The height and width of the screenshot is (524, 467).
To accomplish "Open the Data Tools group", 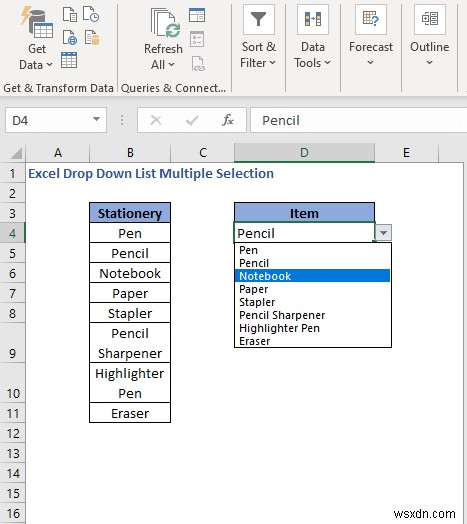I will coord(312,37).
